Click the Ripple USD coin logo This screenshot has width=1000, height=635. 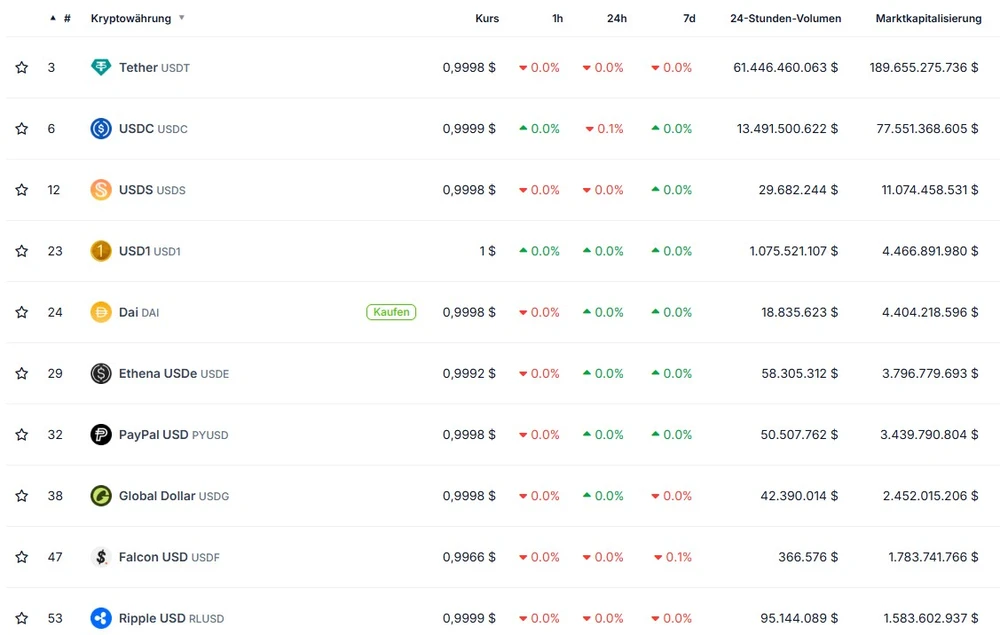[x=100, y=618]
